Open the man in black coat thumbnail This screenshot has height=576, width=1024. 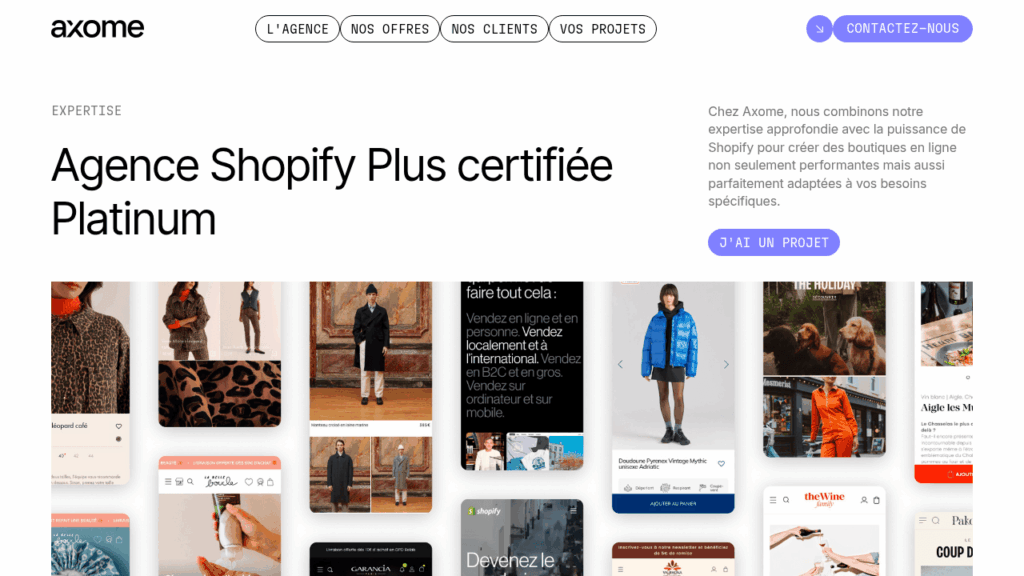point(370,351)
